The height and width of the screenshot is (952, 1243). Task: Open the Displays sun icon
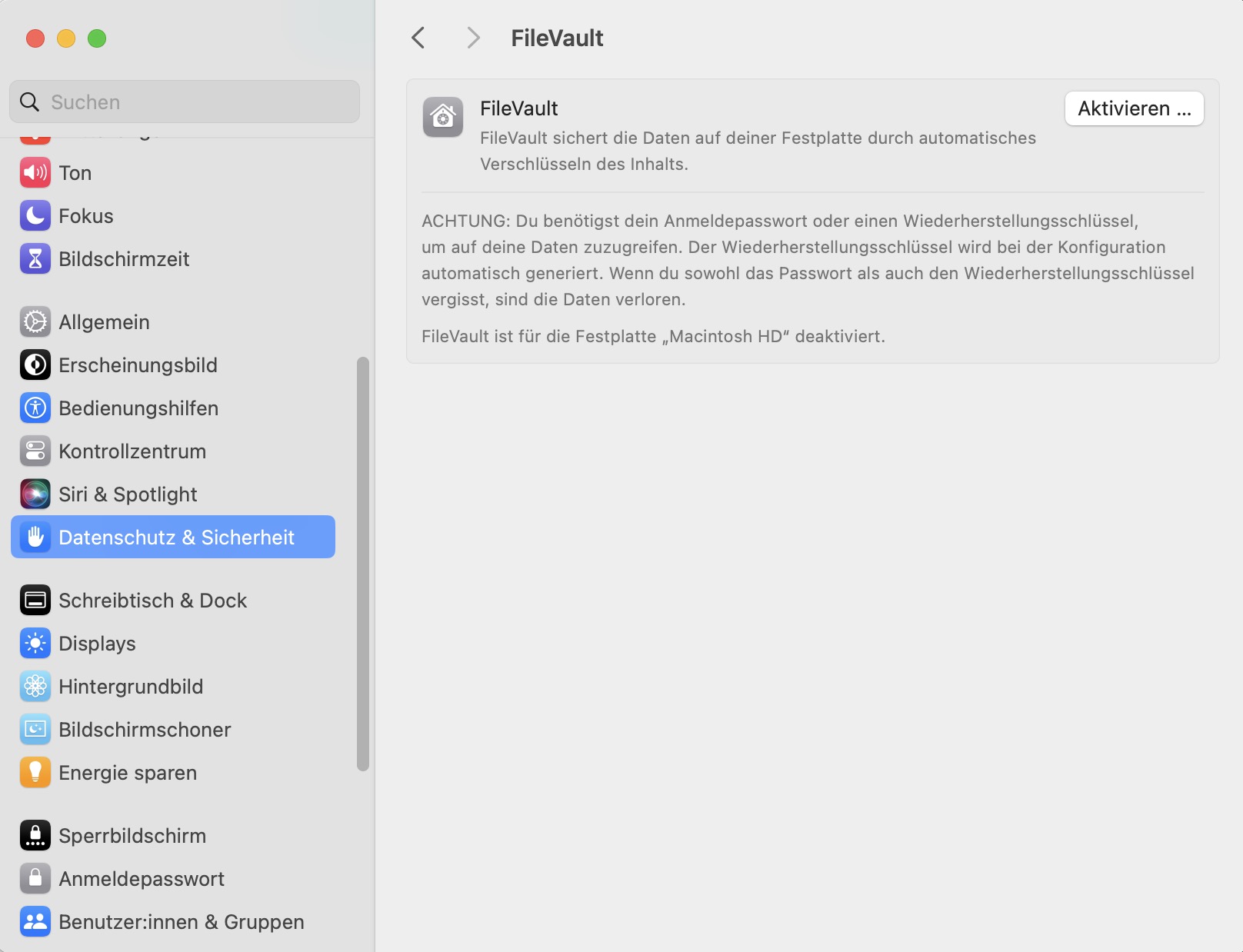click(x=35, y=644)
